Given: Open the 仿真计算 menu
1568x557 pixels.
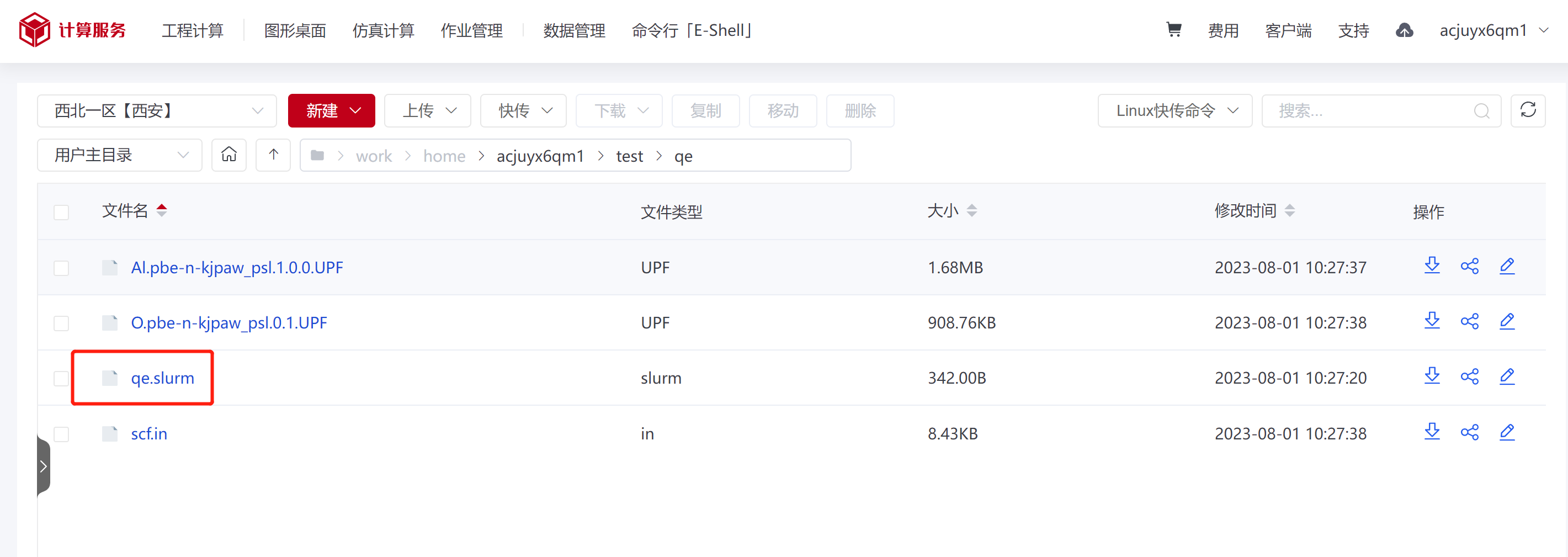Looking at the screenshot, I should coord(383,30).
